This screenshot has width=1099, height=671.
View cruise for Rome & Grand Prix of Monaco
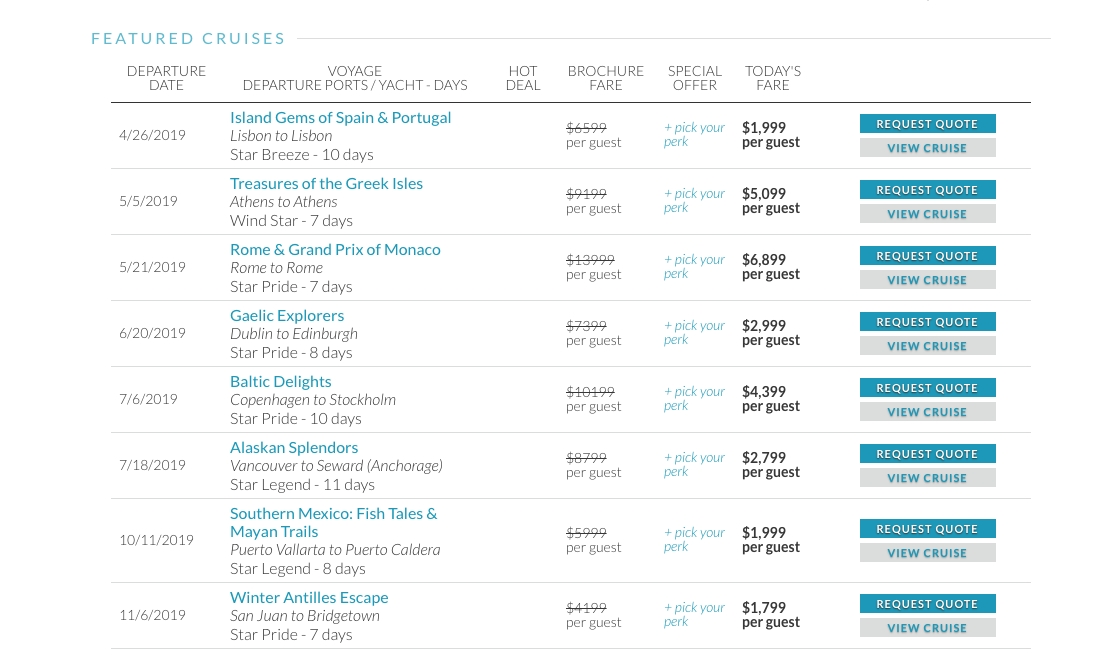point(927,280)
